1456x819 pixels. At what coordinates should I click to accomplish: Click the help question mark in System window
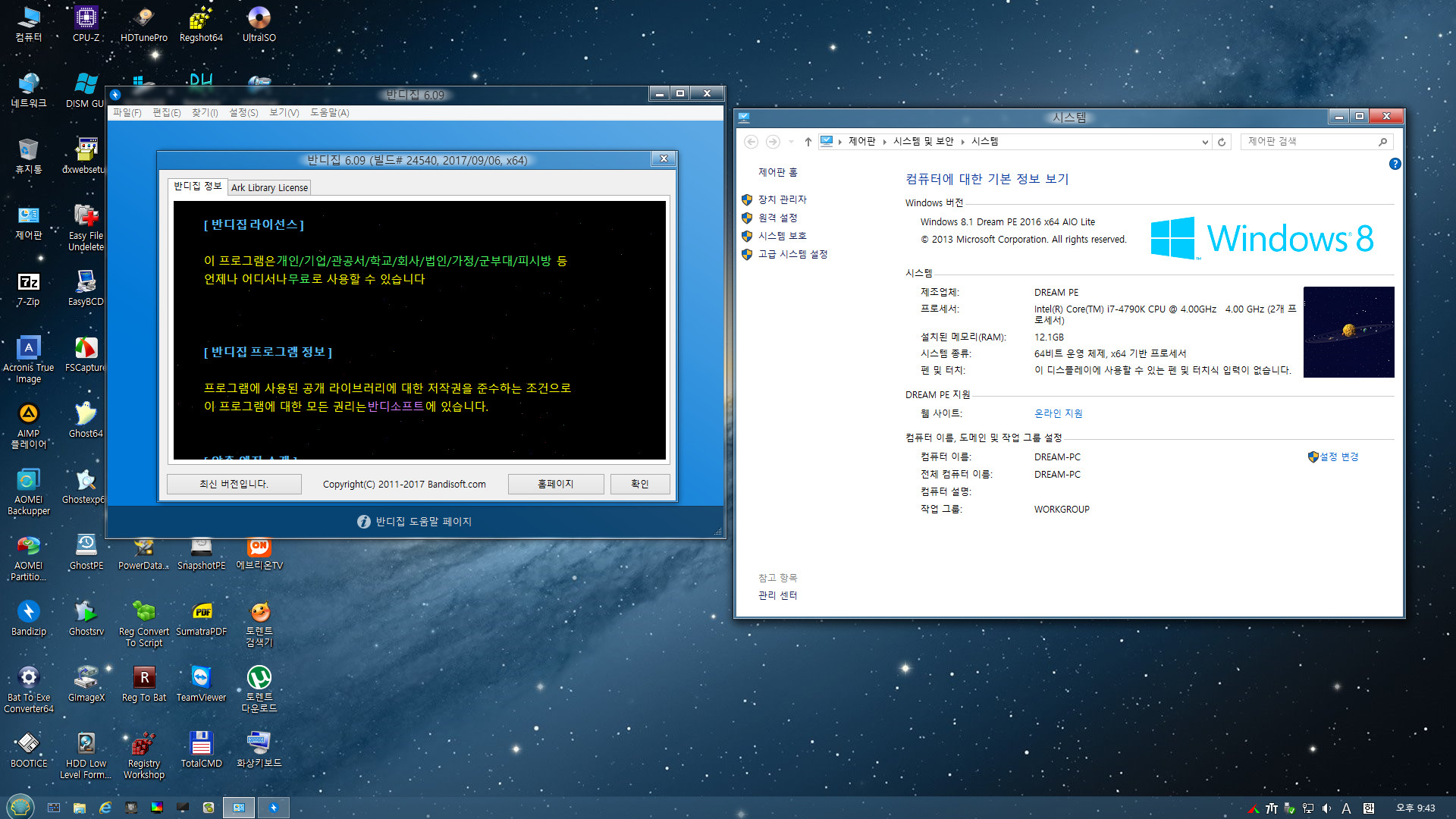coord(1395,164)
